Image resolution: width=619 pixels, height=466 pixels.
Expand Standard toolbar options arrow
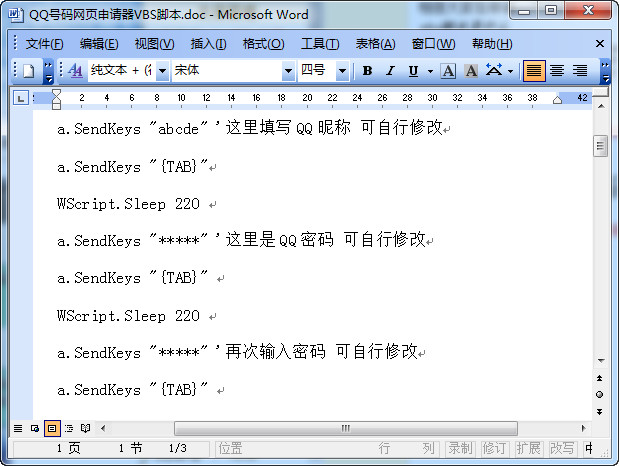[x=48, y=71]
